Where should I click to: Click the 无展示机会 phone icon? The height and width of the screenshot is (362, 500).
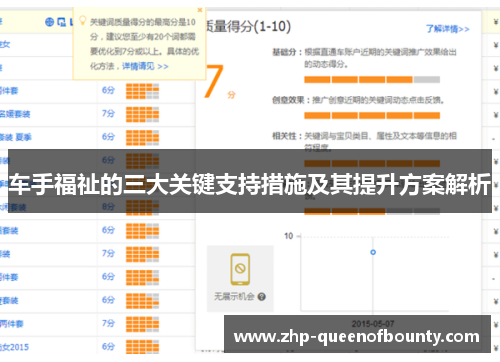[240, 269]
